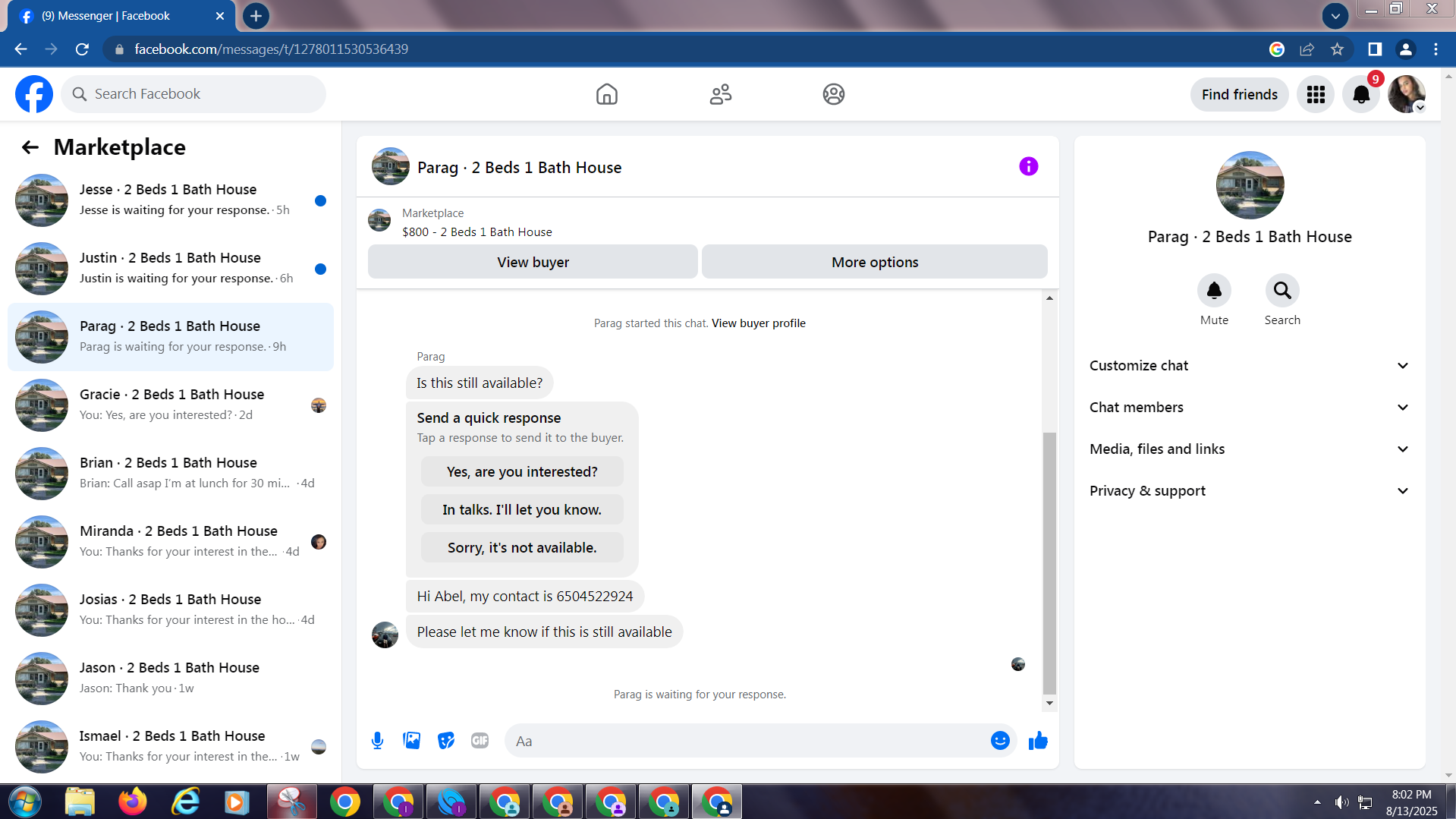This screenshot has height=819, width=1456.
Task: Launch Firefox from the taskbar
Action: pyautogui.click(x=133, y=802)
